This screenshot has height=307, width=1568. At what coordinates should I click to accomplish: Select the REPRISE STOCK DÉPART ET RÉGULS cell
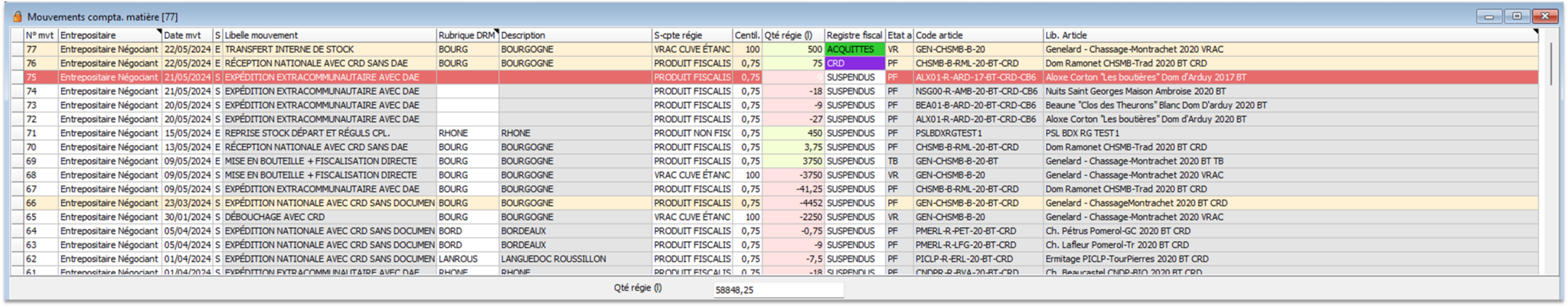[329, 133]
